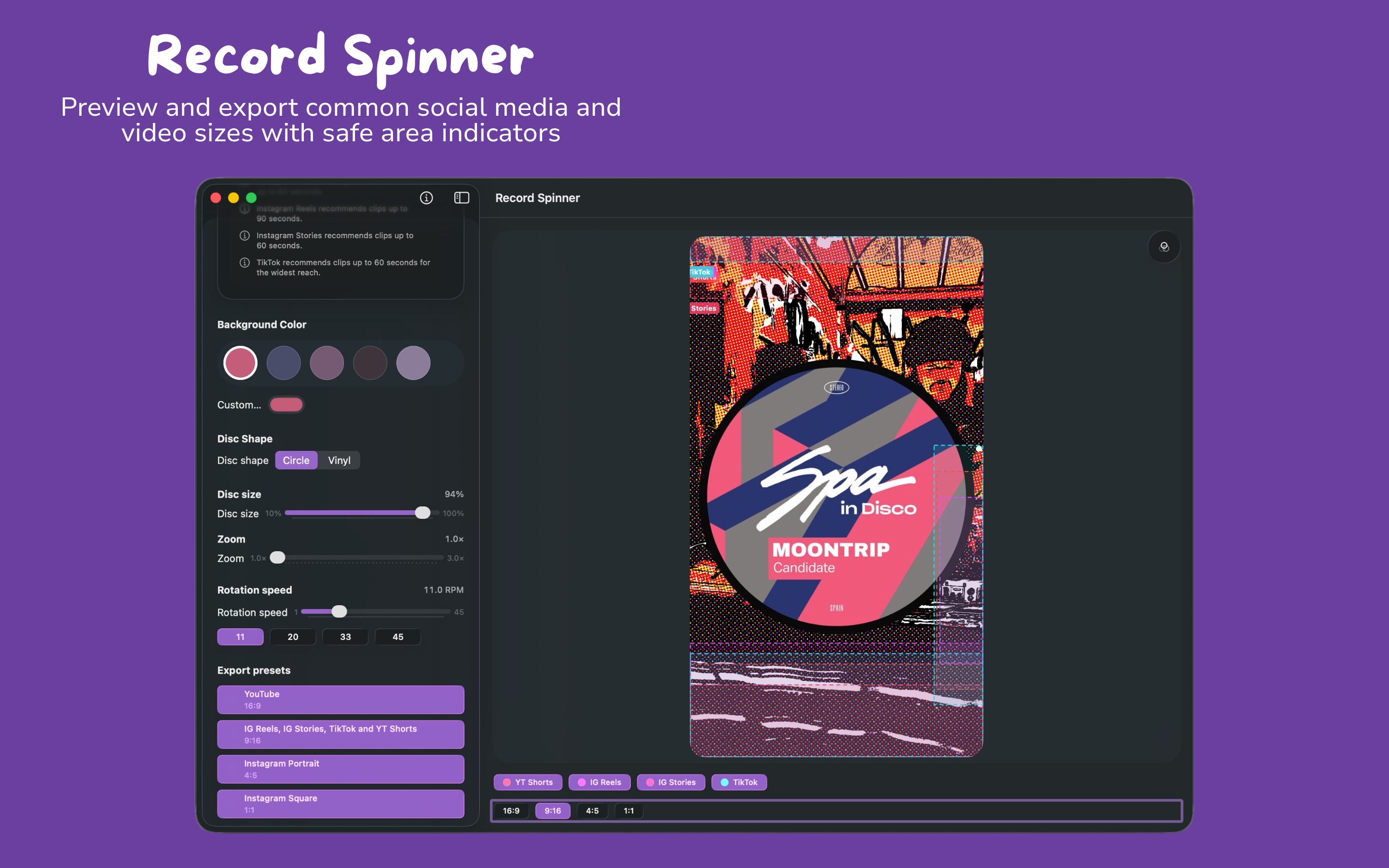The image size is (1389, 868).
Task: Choose the mauve background color swatch
Action: [x=327, y=363]
